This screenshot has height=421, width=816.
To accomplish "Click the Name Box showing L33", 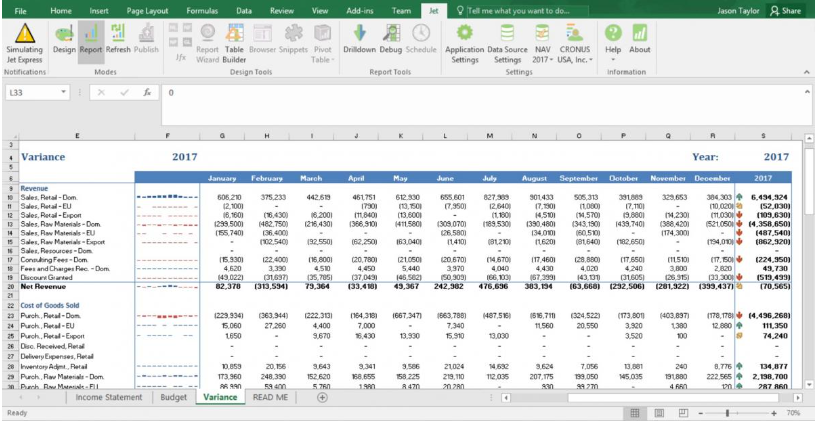I will click(32, 92).
